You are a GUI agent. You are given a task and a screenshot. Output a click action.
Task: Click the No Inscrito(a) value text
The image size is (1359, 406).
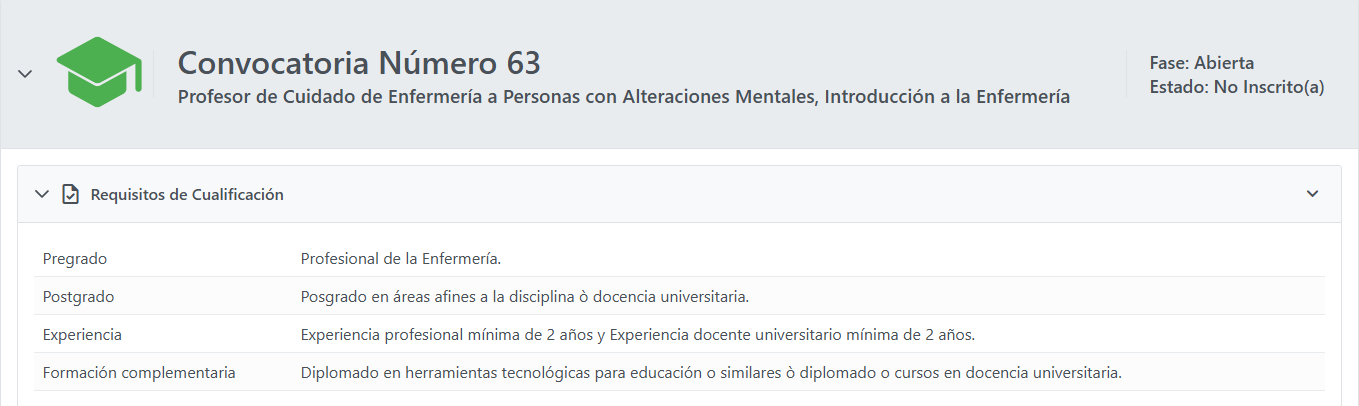coord(1269,87)
